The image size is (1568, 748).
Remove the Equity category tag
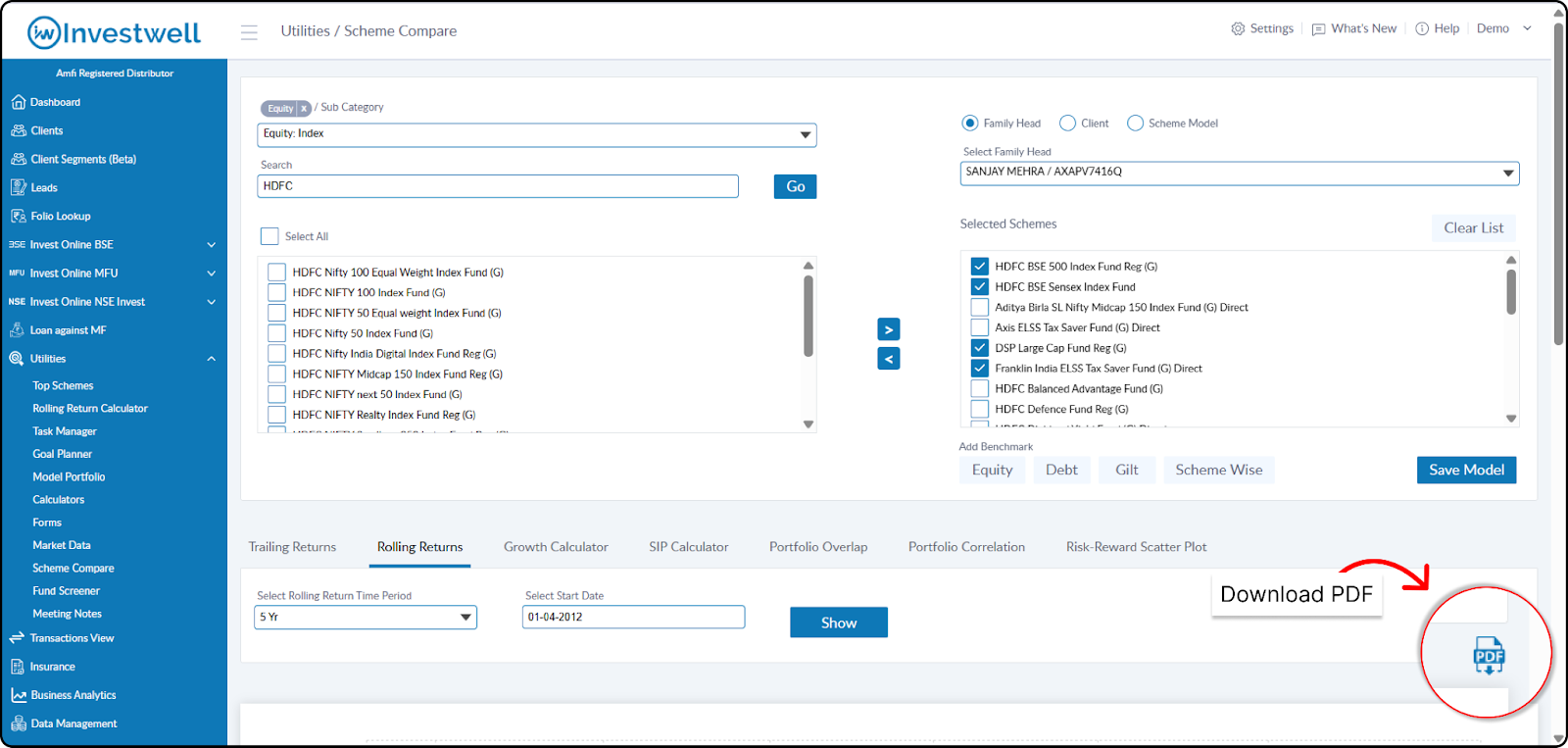point(304,109)
